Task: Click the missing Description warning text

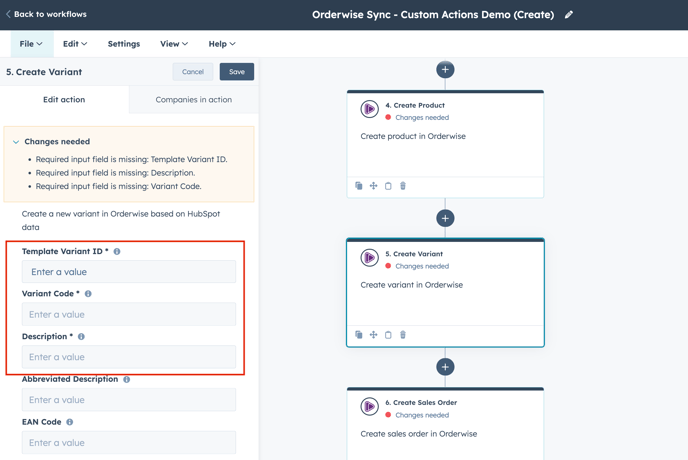Action: (115, 173)
